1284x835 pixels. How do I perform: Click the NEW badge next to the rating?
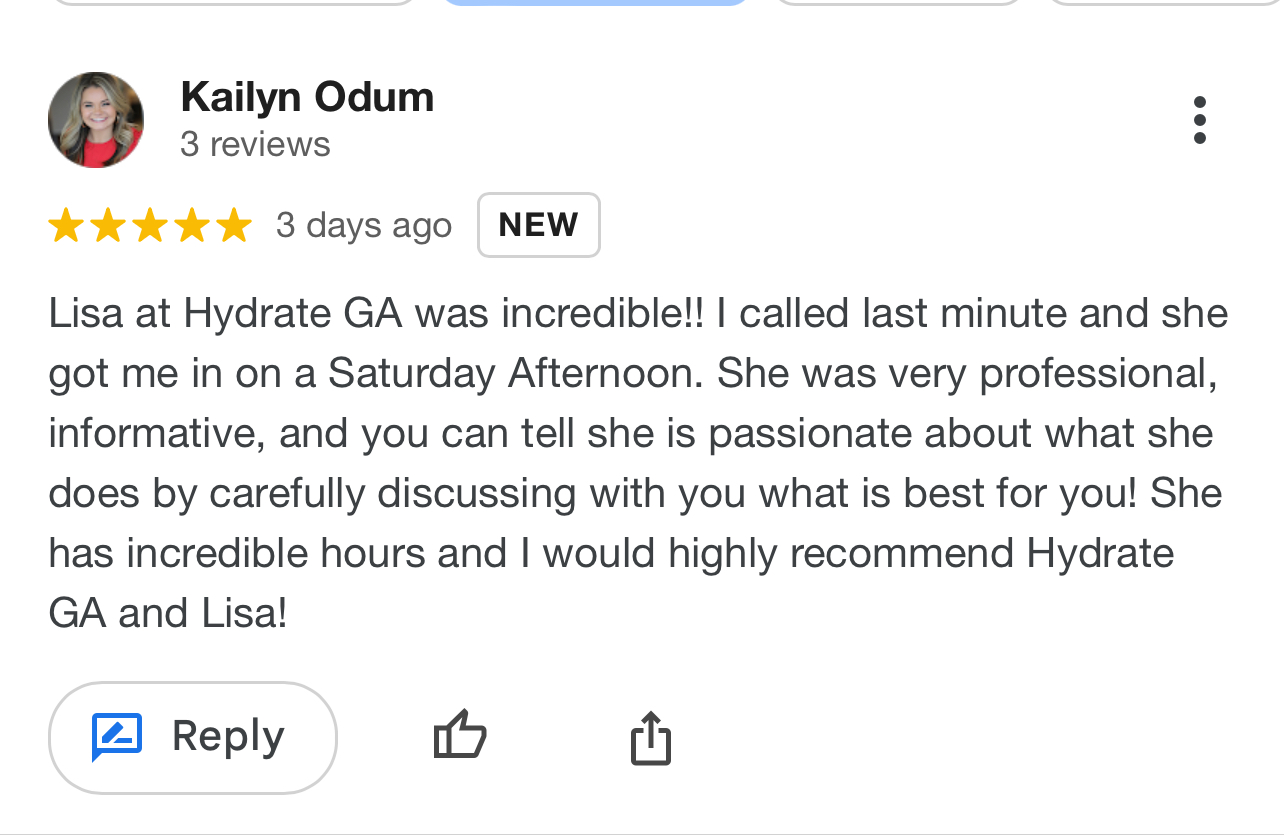coord(538,224)
